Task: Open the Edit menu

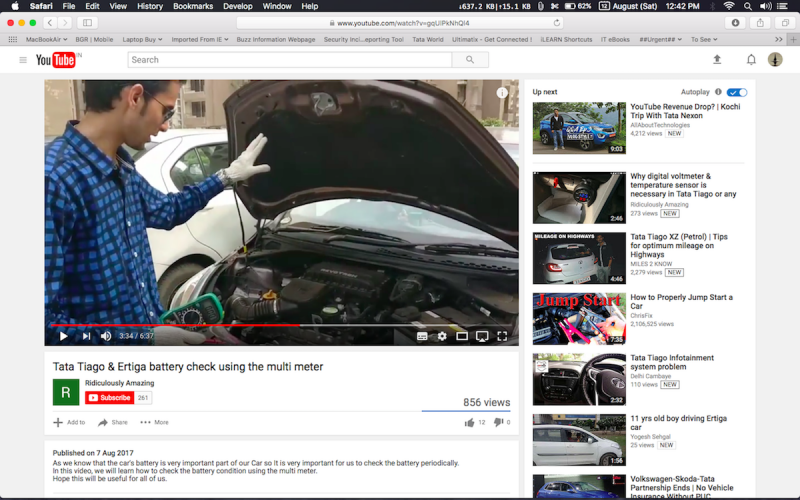Action: click(x=92, y=6)
